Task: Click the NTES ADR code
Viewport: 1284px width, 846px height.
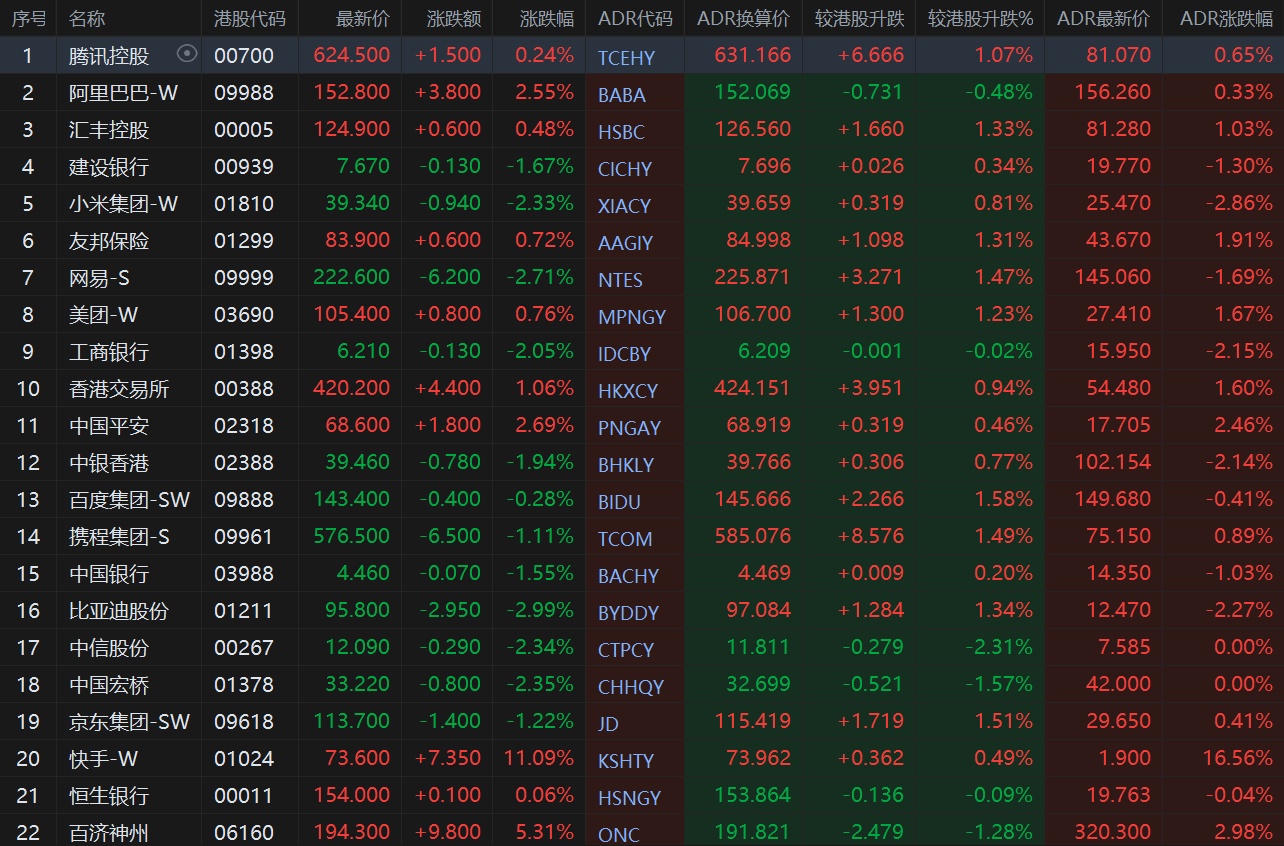Action: [620, 280]
